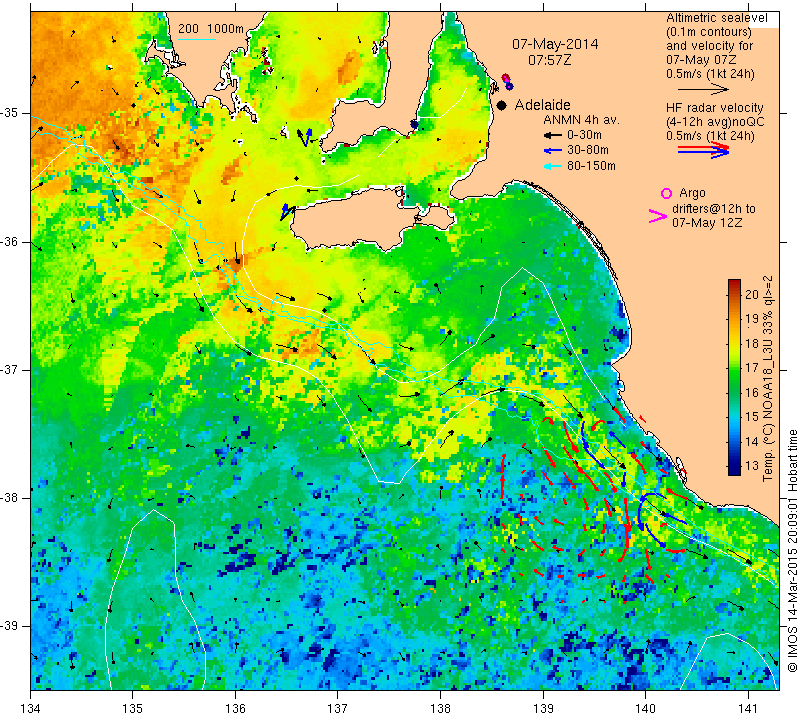Click the longitude 141 axis label

click(x=748, y=709)
